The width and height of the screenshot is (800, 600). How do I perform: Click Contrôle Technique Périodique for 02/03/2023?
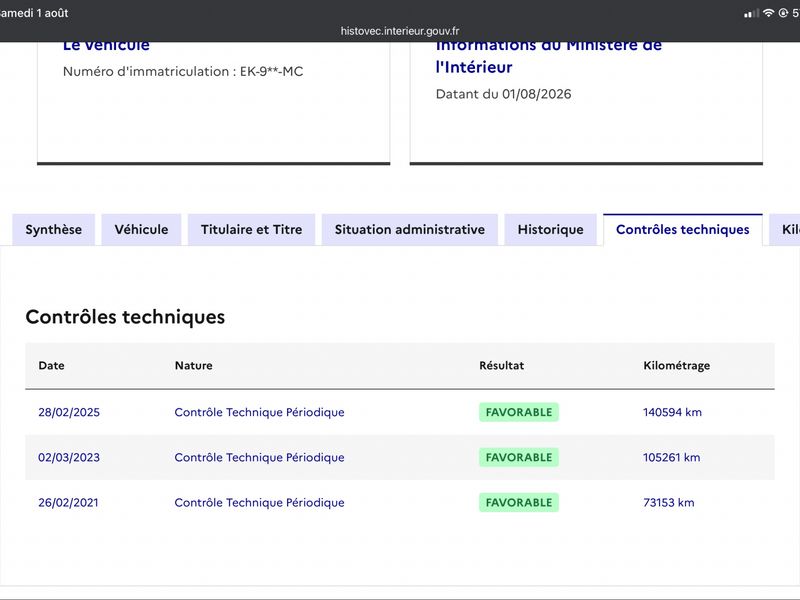click(x=259, y=457)
